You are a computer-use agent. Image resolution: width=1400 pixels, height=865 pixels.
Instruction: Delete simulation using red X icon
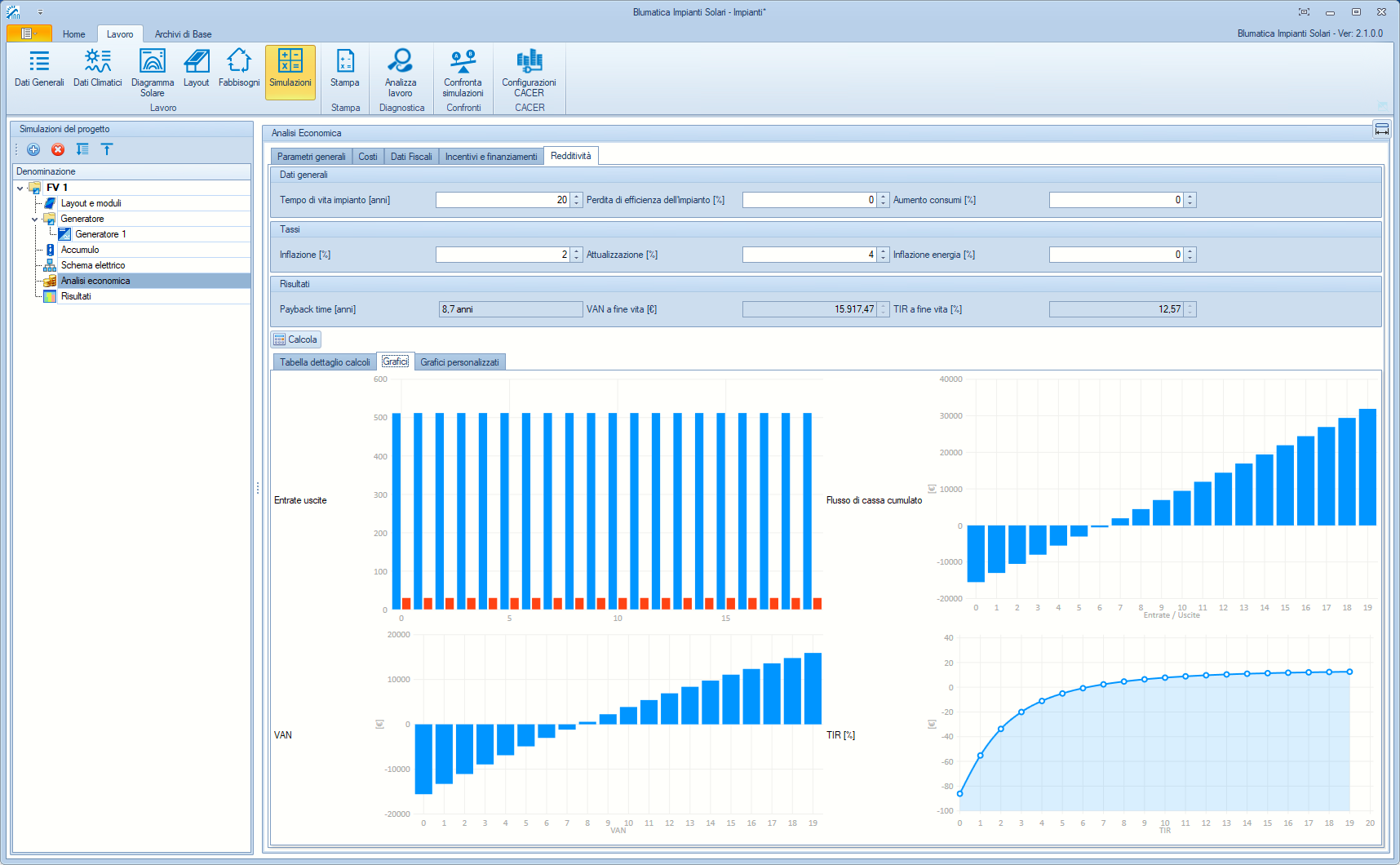pyautogui.click(x=58, y=149)
